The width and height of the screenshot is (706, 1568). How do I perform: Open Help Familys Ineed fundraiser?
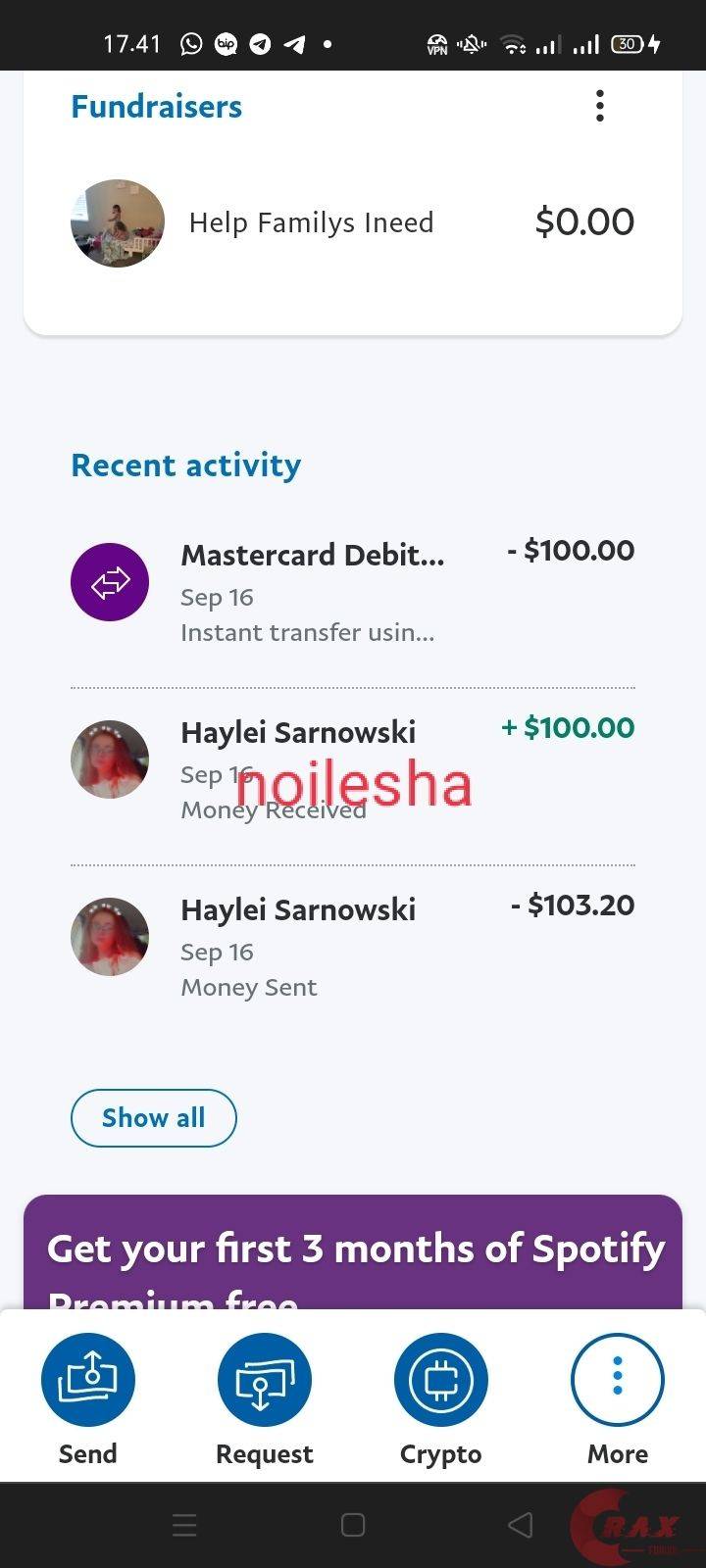tap(311, 222)
